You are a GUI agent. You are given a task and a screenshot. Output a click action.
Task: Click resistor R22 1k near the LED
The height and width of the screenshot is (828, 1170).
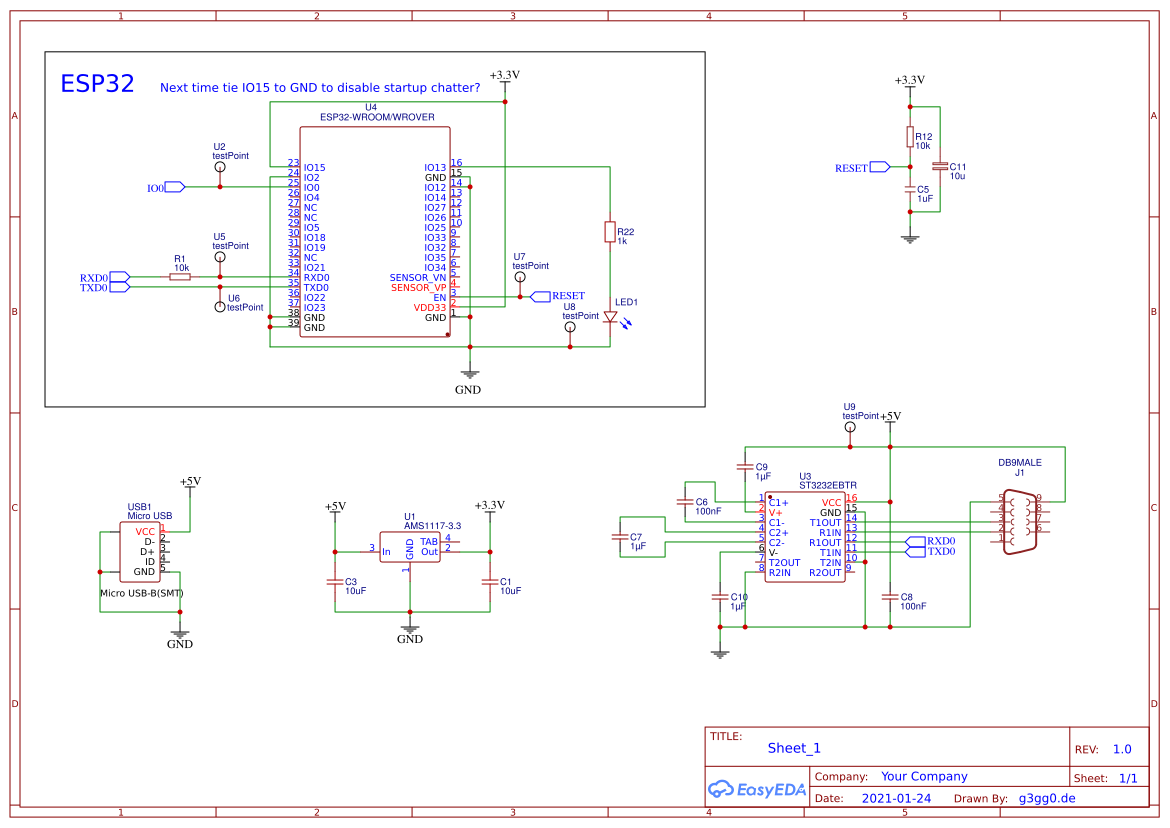click(611, 232)
